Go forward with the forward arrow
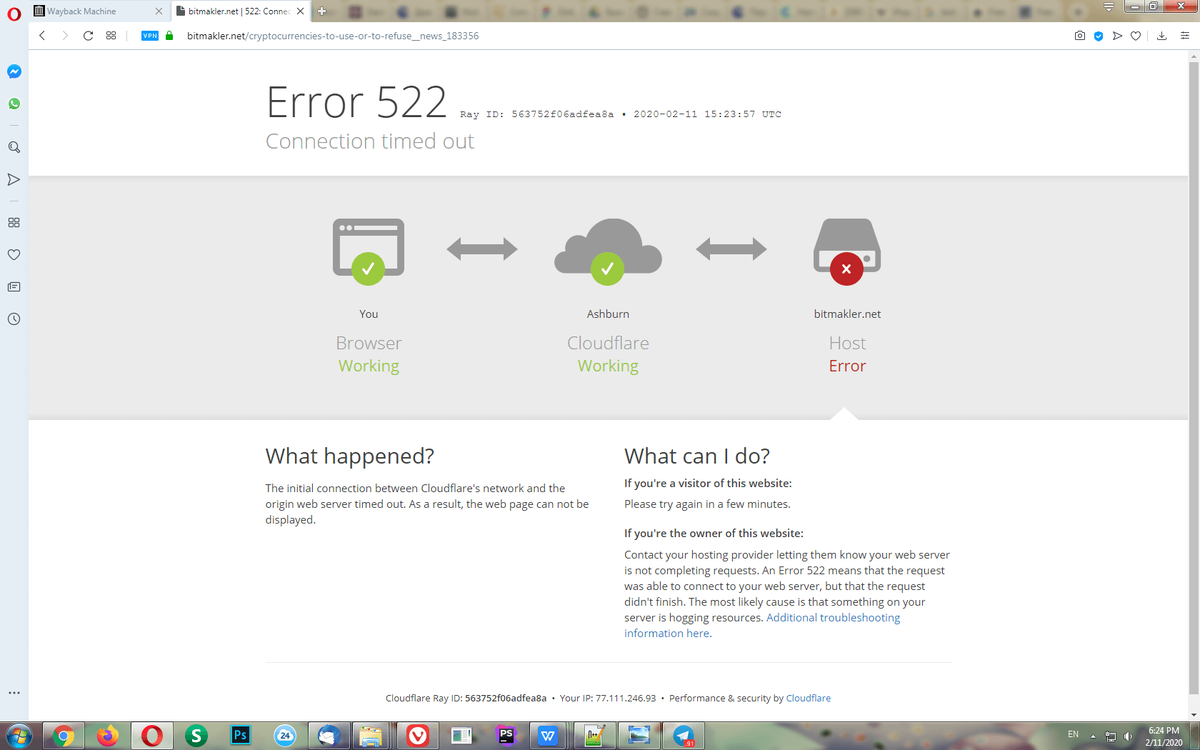1200x750 pixels. tap(64, 35)
